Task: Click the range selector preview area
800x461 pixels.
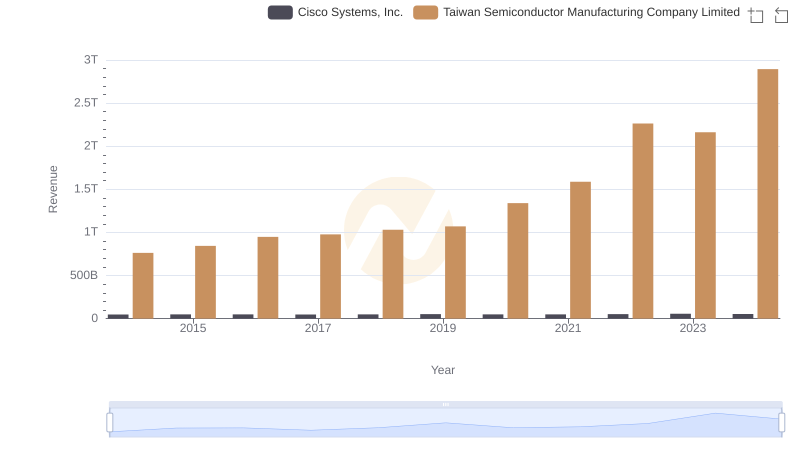Action: 446,423
